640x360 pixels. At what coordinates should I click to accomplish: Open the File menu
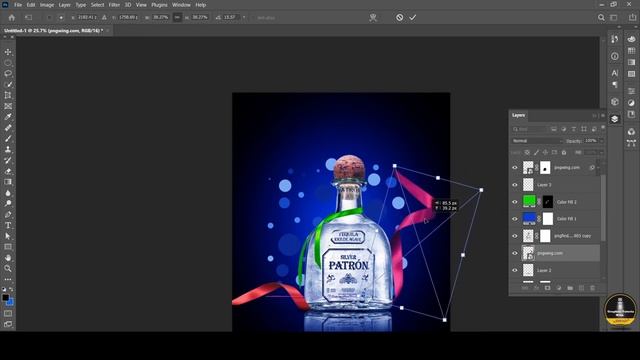click(18, 5)
